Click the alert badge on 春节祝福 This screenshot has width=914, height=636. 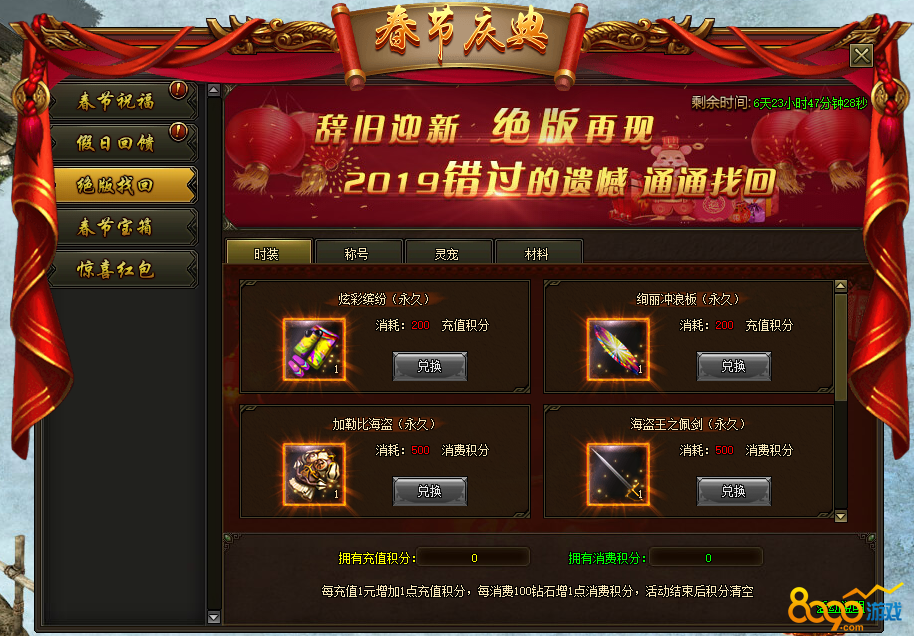click(x=178, y=90)
